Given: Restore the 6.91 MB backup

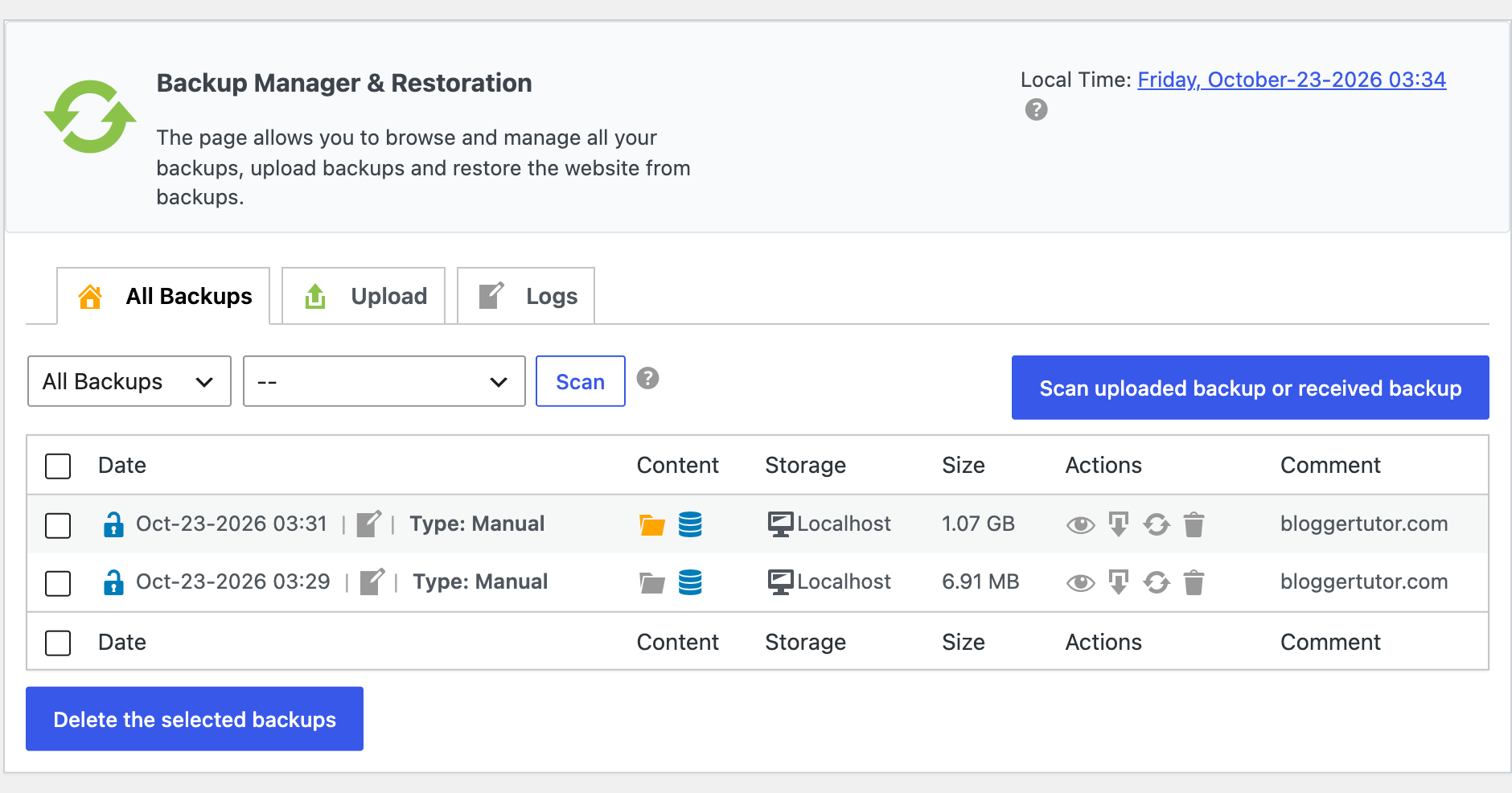Looking at the screenshot, I should tap(1157, 582).
